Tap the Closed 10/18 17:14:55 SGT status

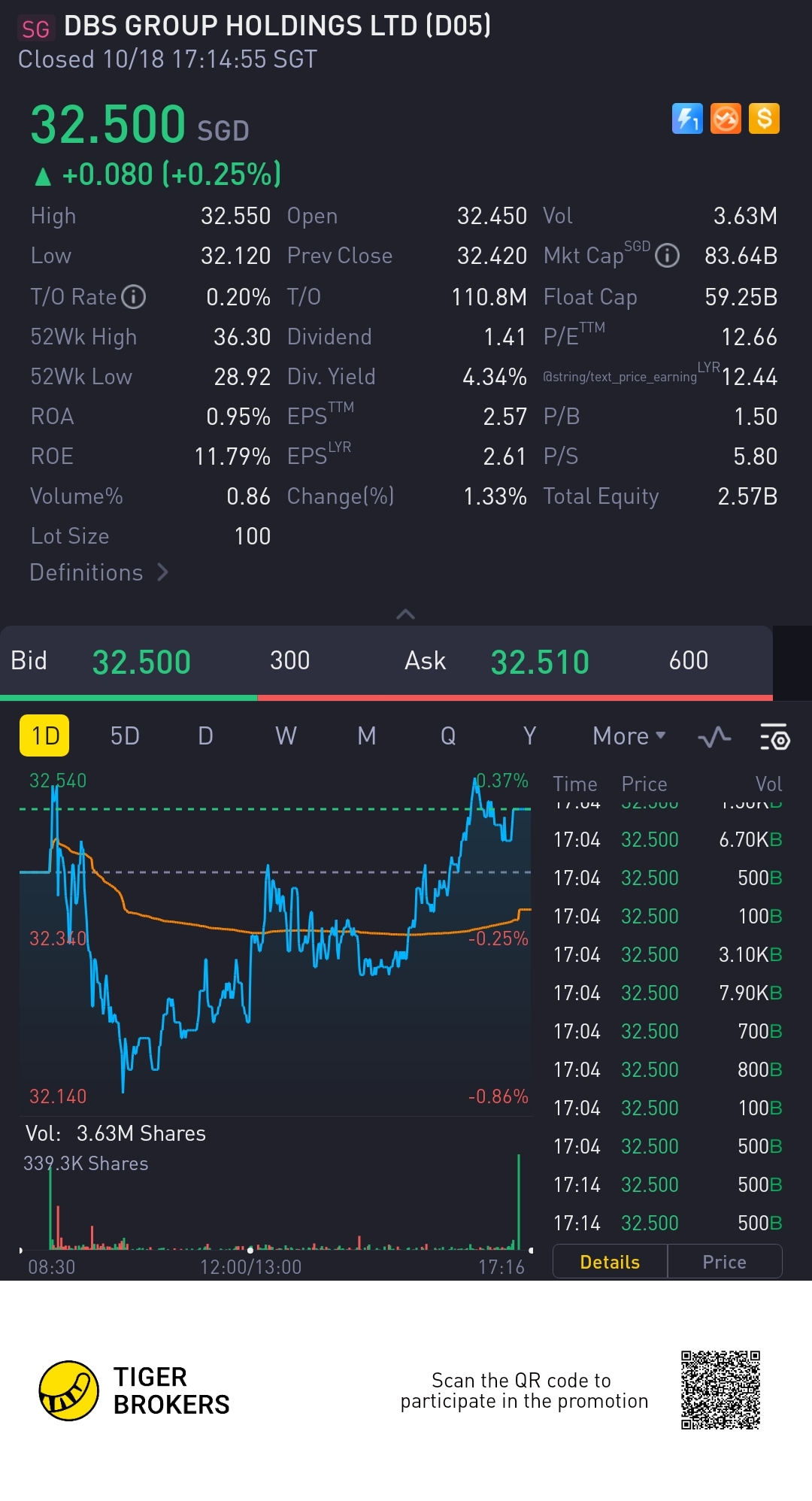168,59
